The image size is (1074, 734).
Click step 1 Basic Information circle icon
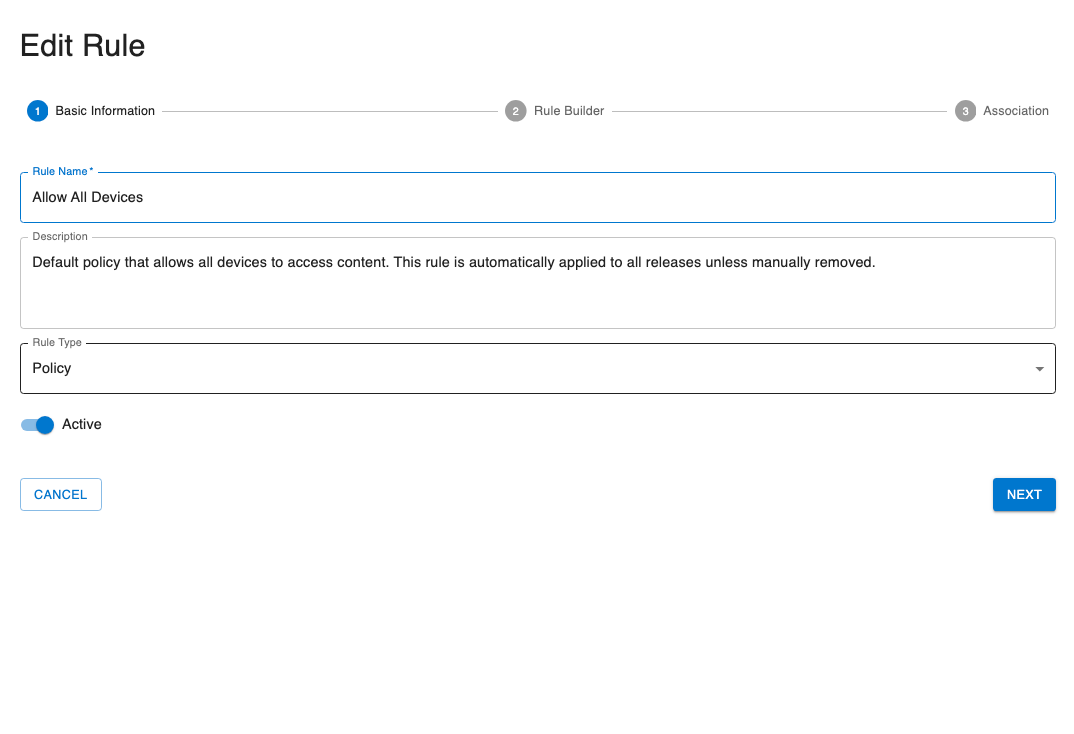[37, 111]
